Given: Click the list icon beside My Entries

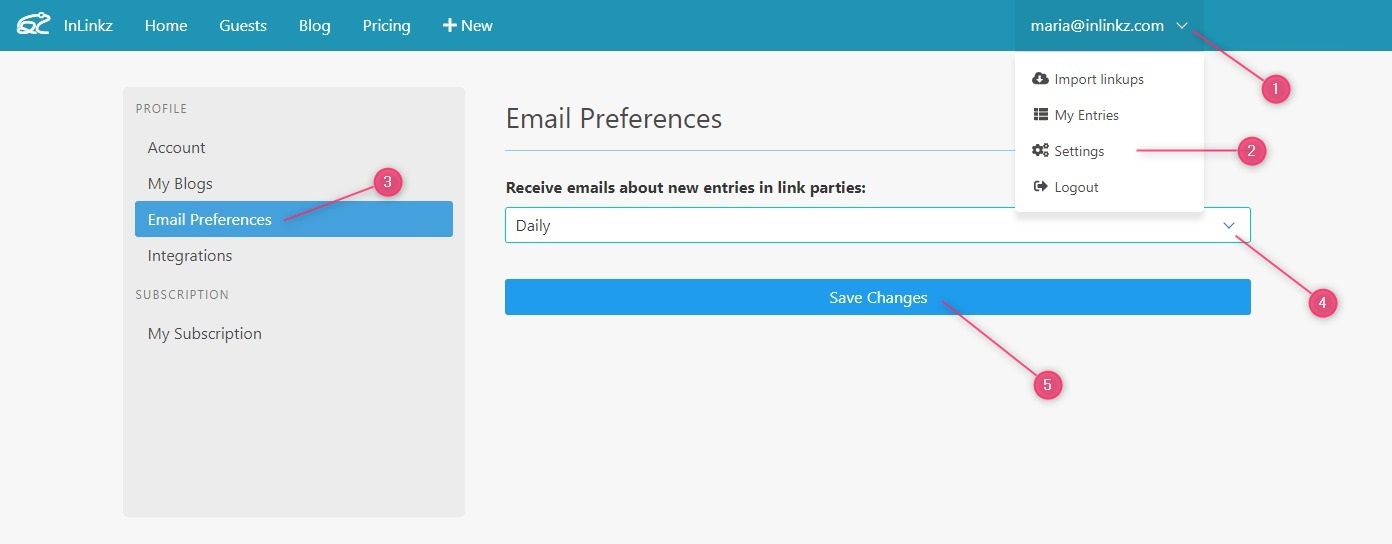Looking at the screenshot, I should pyautogui.click(x=1040, y=115).
